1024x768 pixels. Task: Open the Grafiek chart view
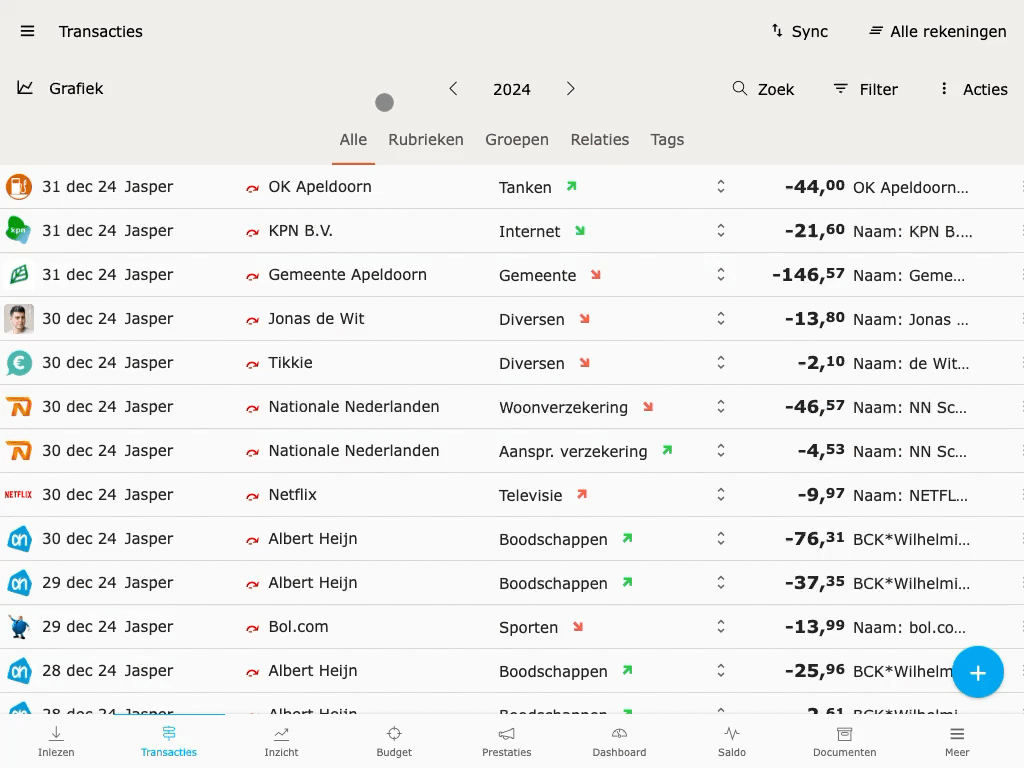[x=60, y=88]
